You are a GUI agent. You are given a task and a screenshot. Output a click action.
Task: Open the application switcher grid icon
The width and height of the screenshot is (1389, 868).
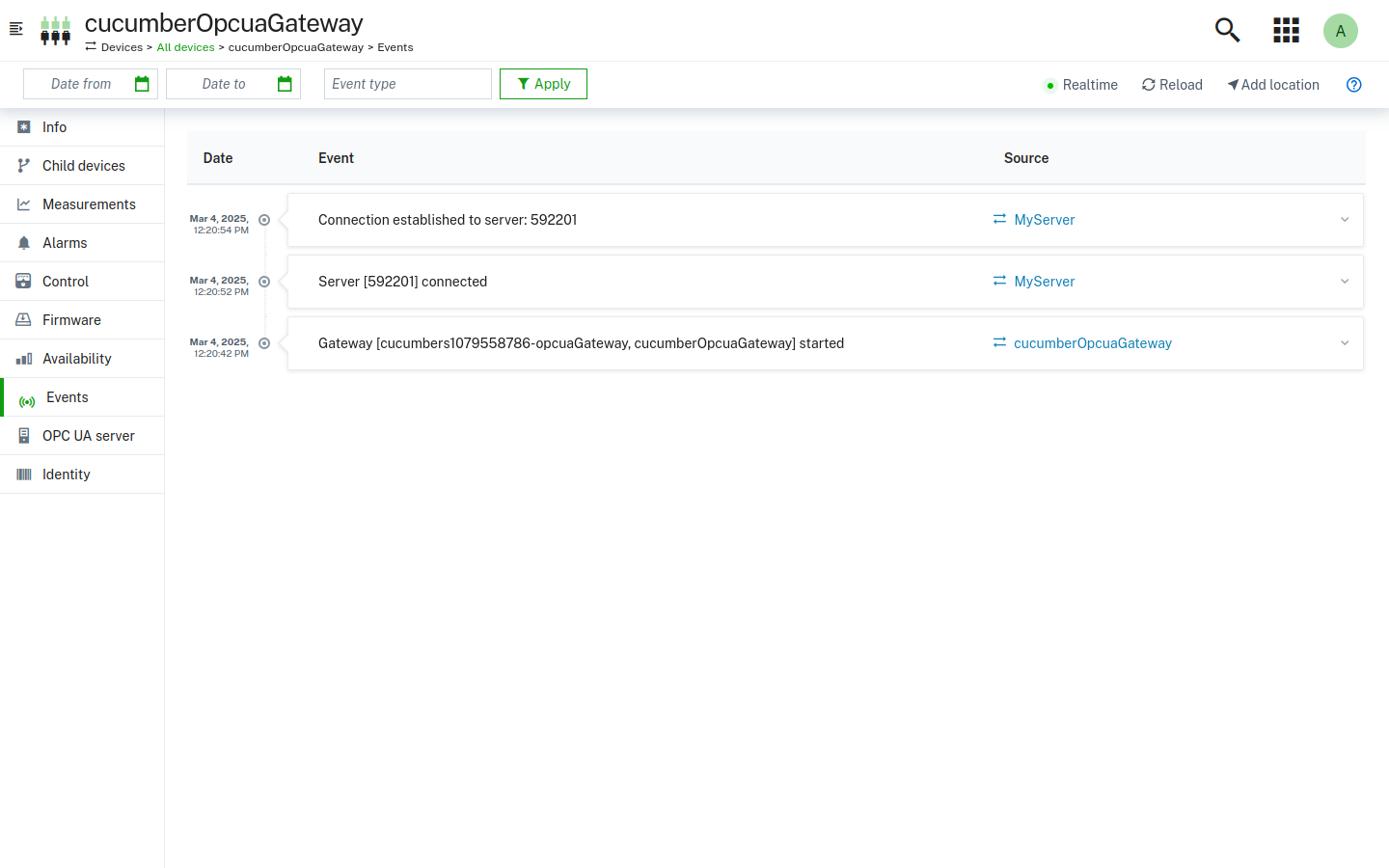tap(1286, 30)
